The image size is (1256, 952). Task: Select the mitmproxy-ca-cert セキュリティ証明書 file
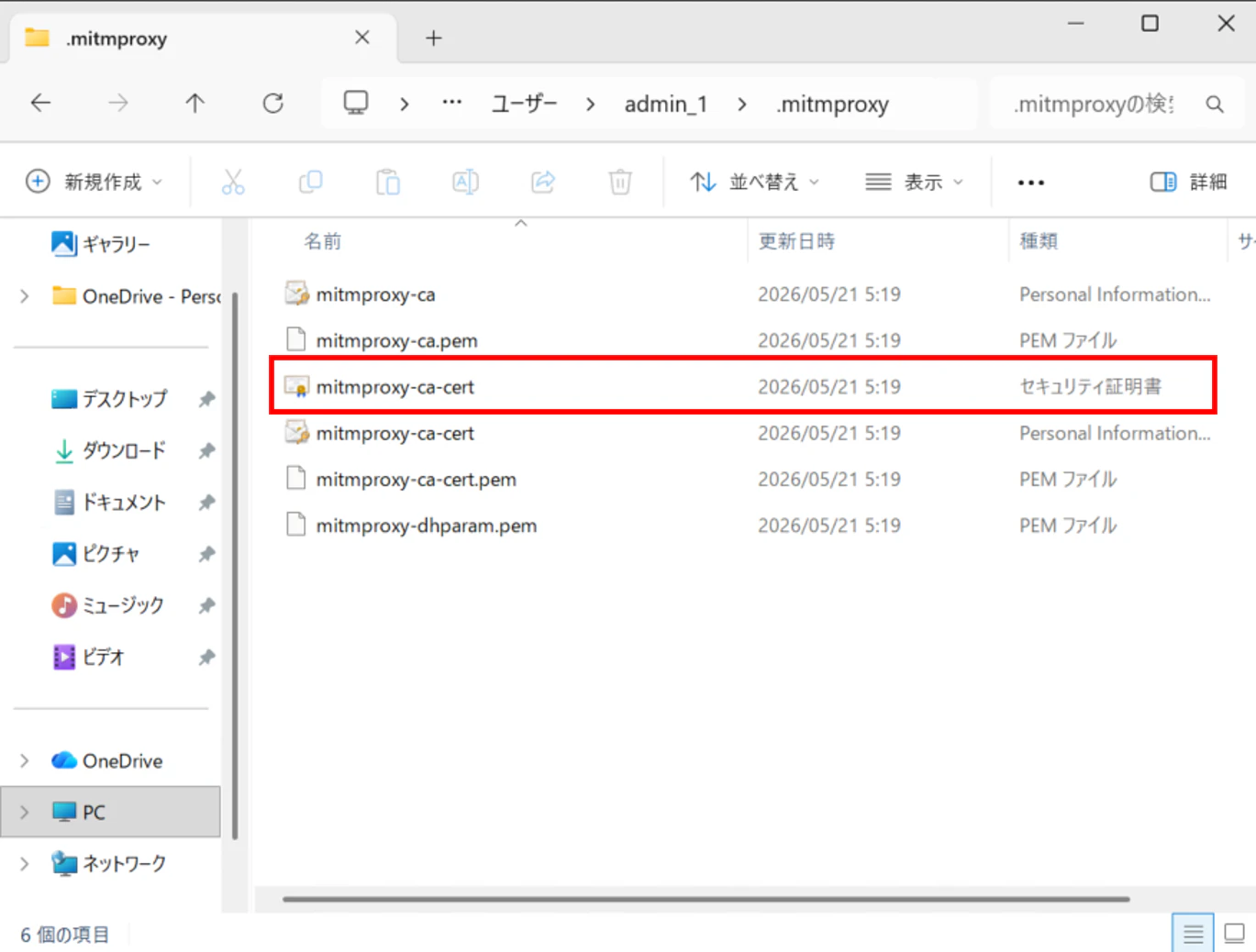click(744, 386)
